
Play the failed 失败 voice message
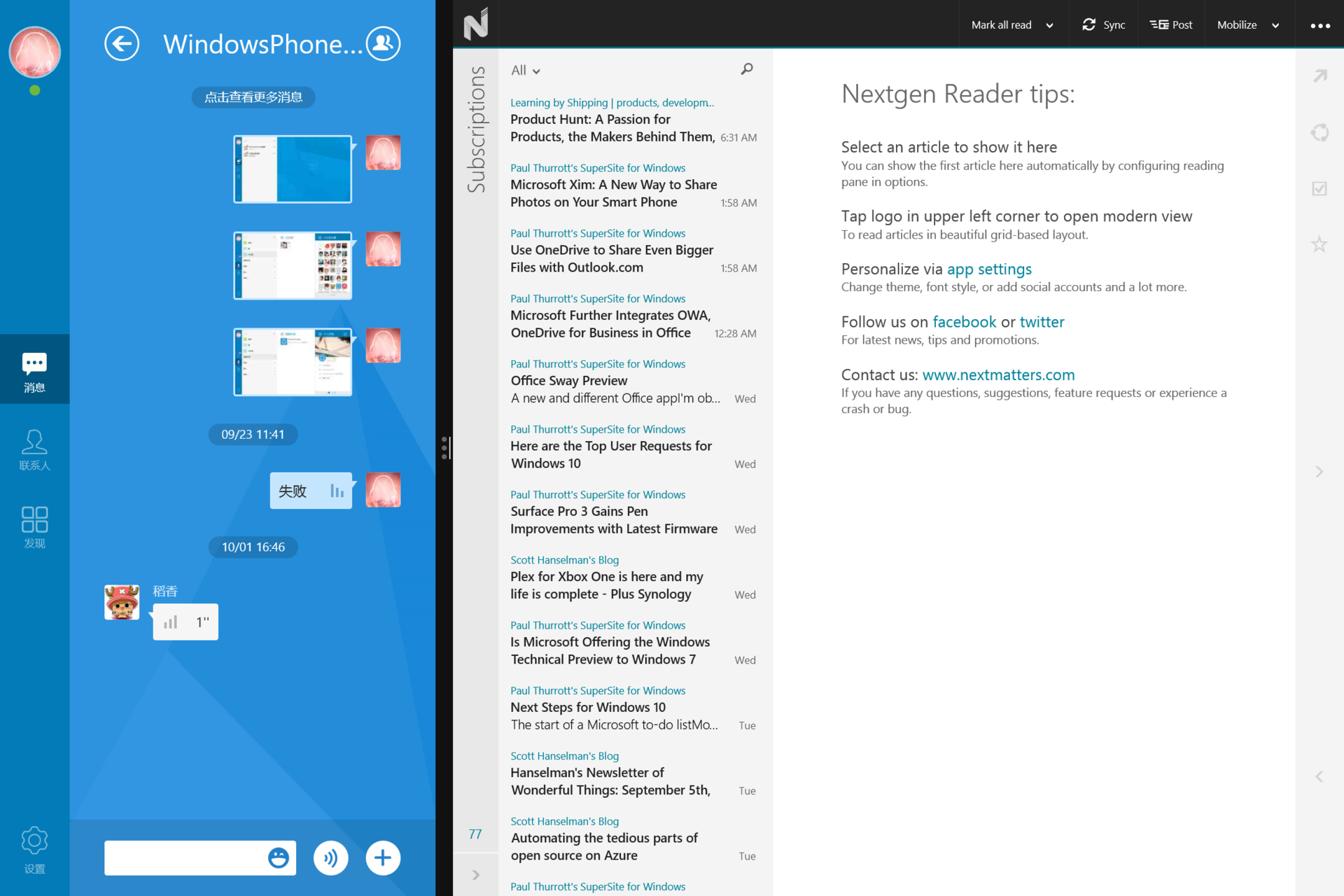(x=311, y=491)
